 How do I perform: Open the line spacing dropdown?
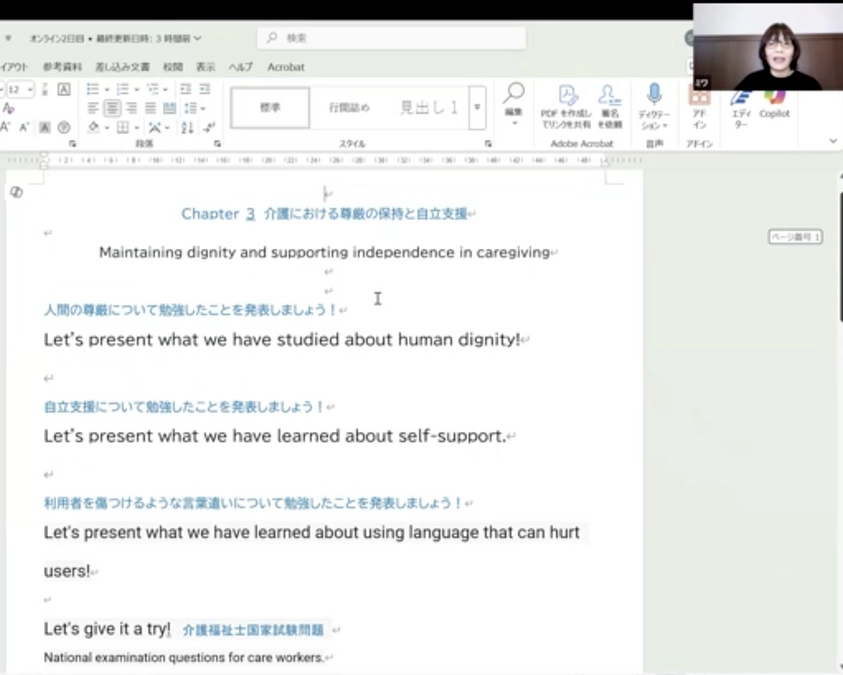click(196, 108)
